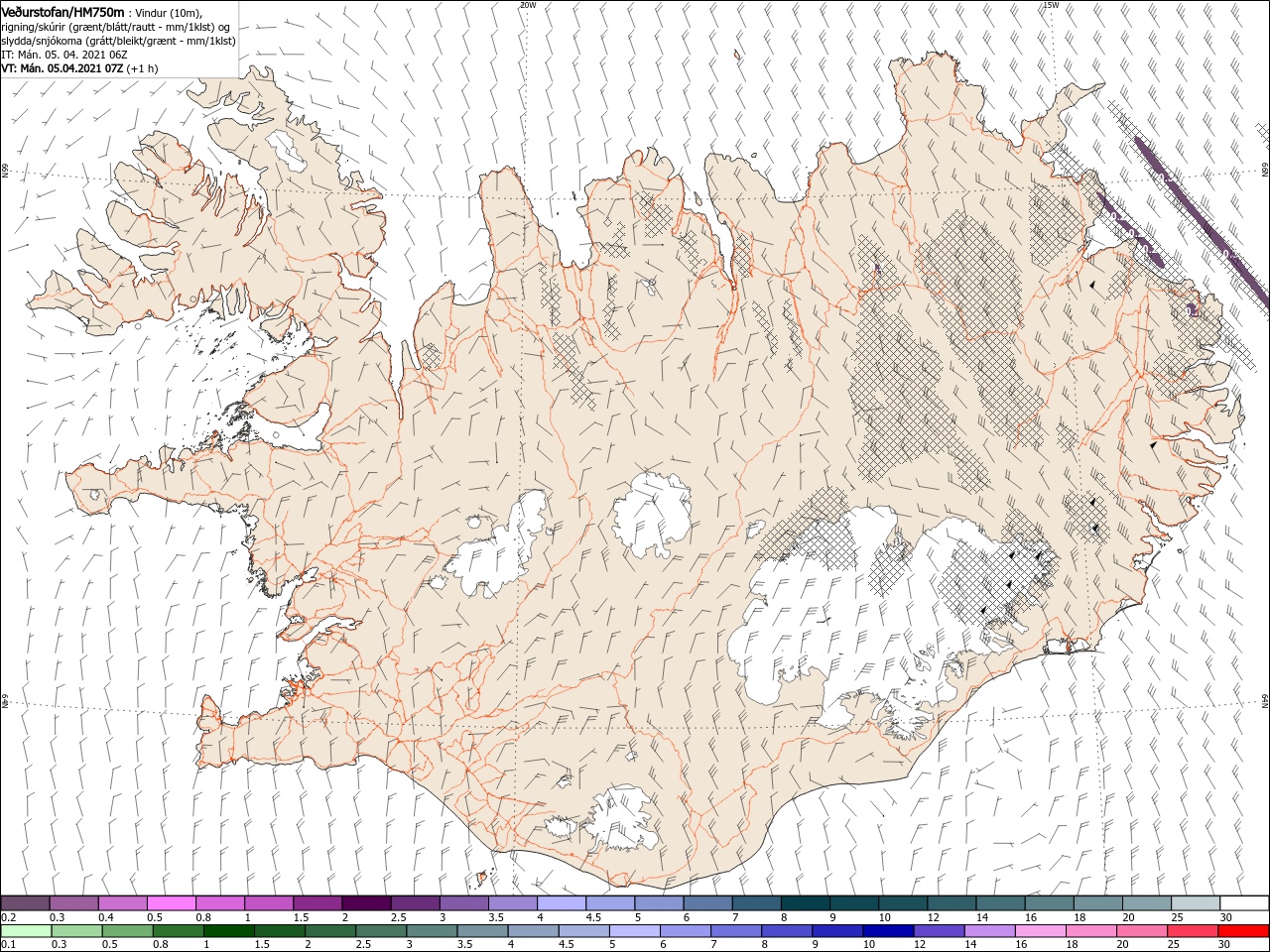The image size is (1270, 952).
Task: Pick the violet 12–14 lower legend swatch
Action: 940,930
